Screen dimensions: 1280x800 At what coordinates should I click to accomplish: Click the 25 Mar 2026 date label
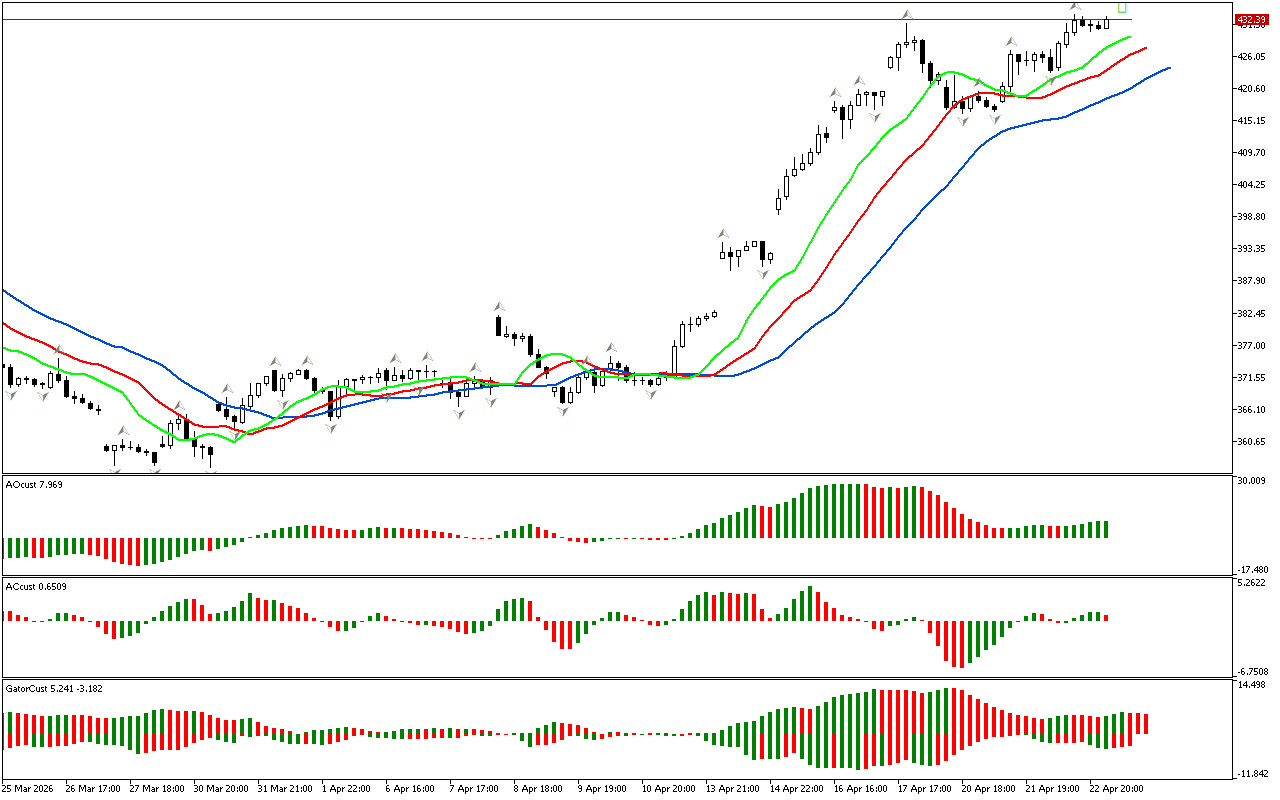[x=32, y=788]
